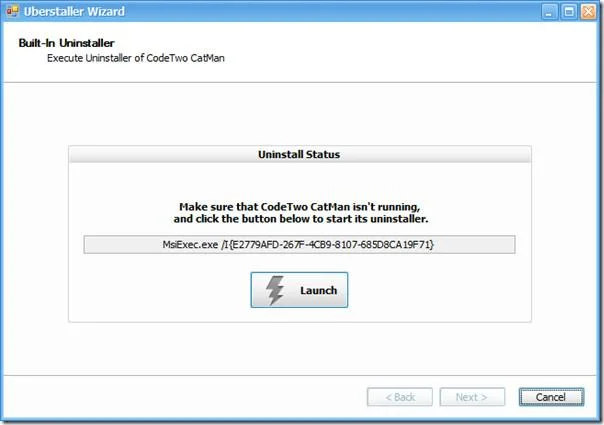
Task: Click the lightning bolt icon on Launch
Action: 275,290
